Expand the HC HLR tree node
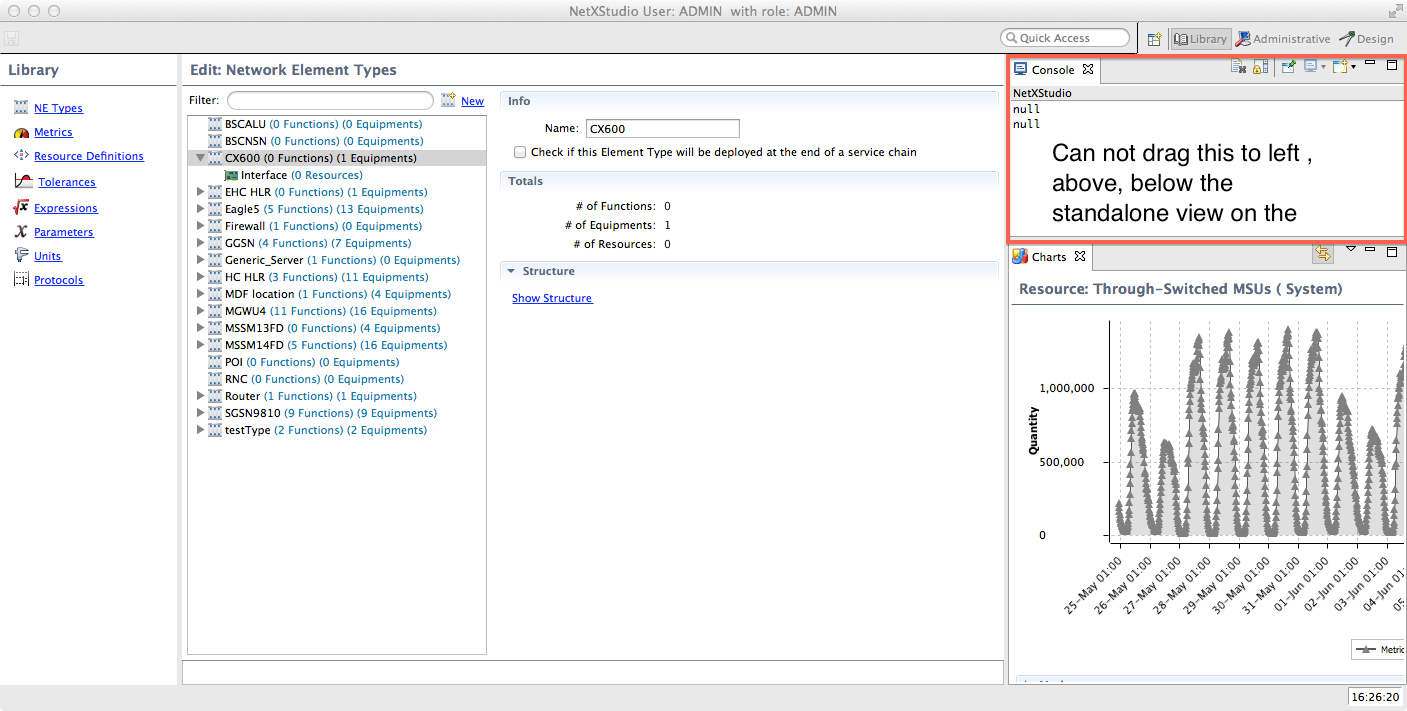Viewport: 1407px width, 711px height. pyautogui.click(x=200, y=277)
